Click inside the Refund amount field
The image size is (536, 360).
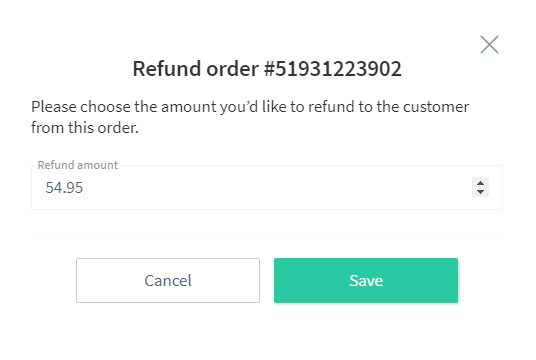[267, 187]
